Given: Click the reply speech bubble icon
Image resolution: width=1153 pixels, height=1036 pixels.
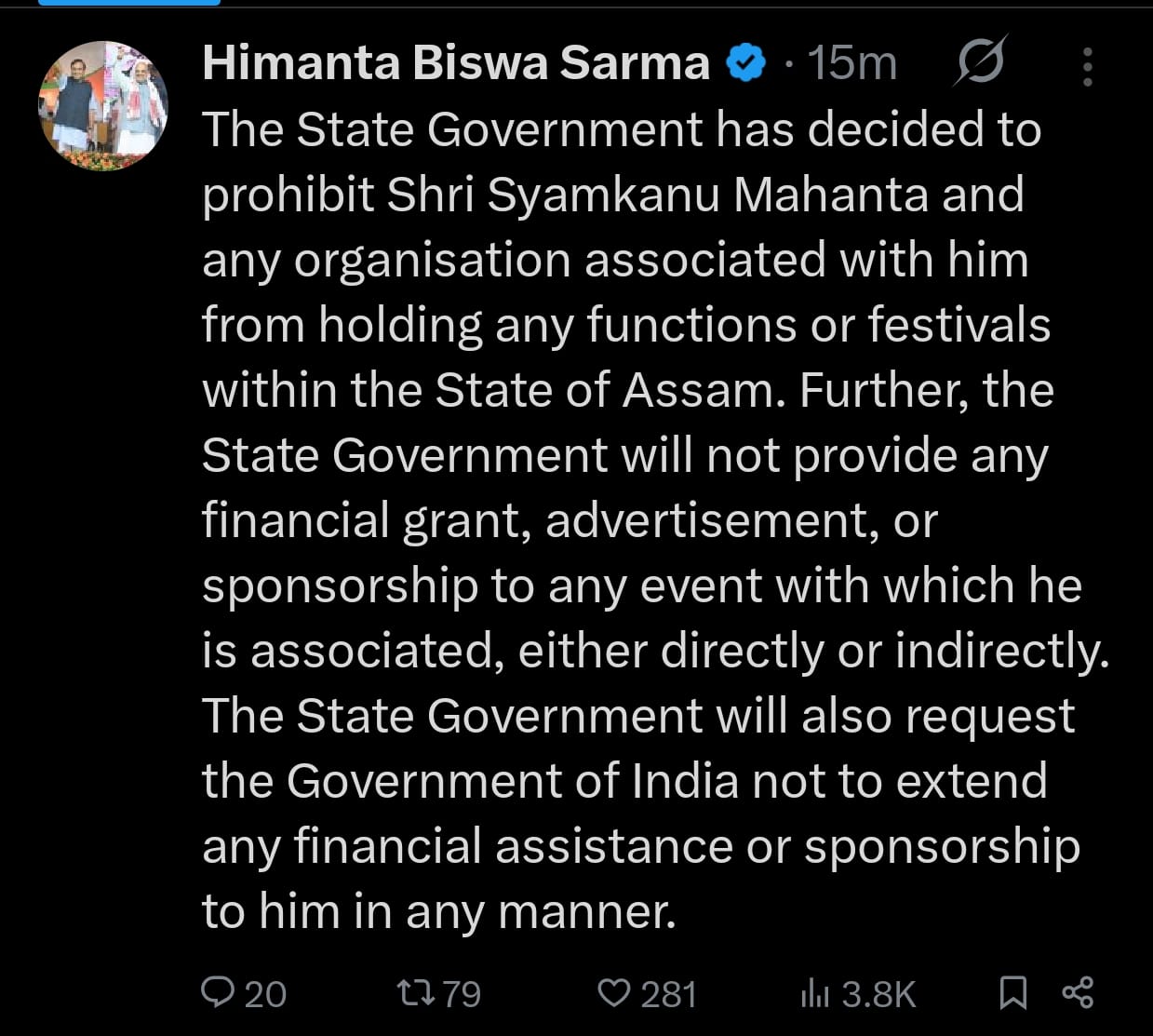Looking at the screenshot, I should click(218, 992).
